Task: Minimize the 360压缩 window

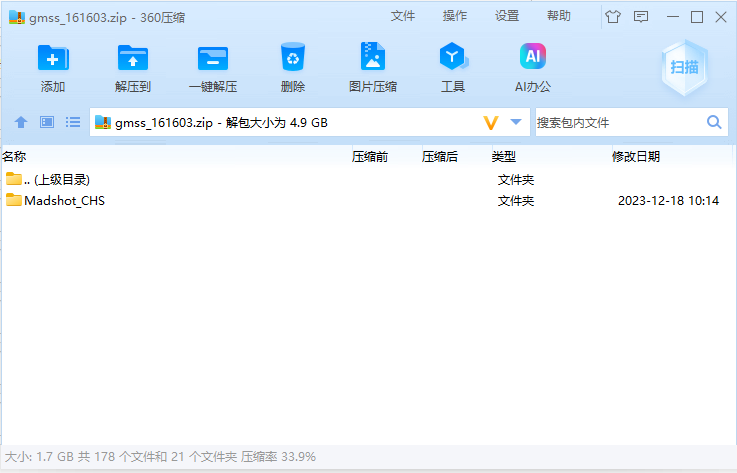Action: click(673, 17)
